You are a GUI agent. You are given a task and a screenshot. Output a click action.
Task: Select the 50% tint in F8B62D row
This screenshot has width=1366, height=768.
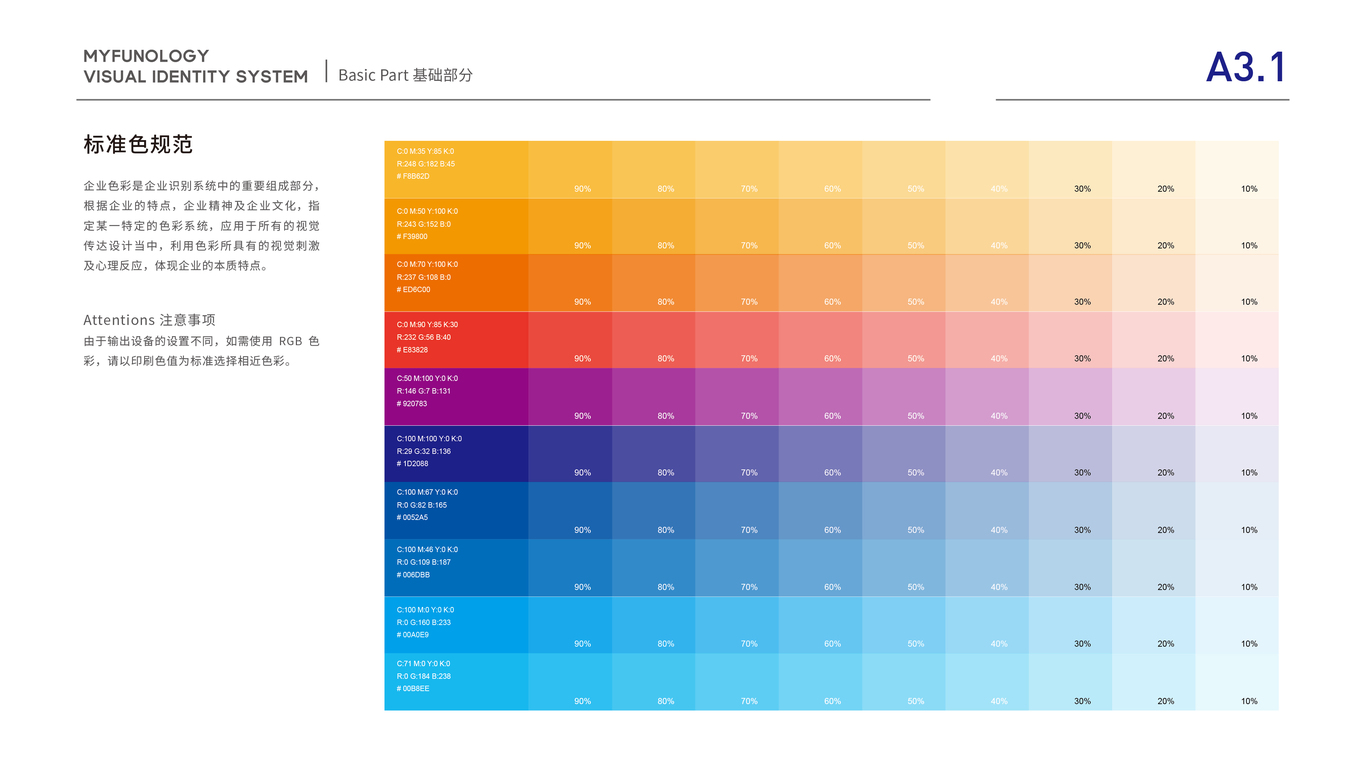904,169
